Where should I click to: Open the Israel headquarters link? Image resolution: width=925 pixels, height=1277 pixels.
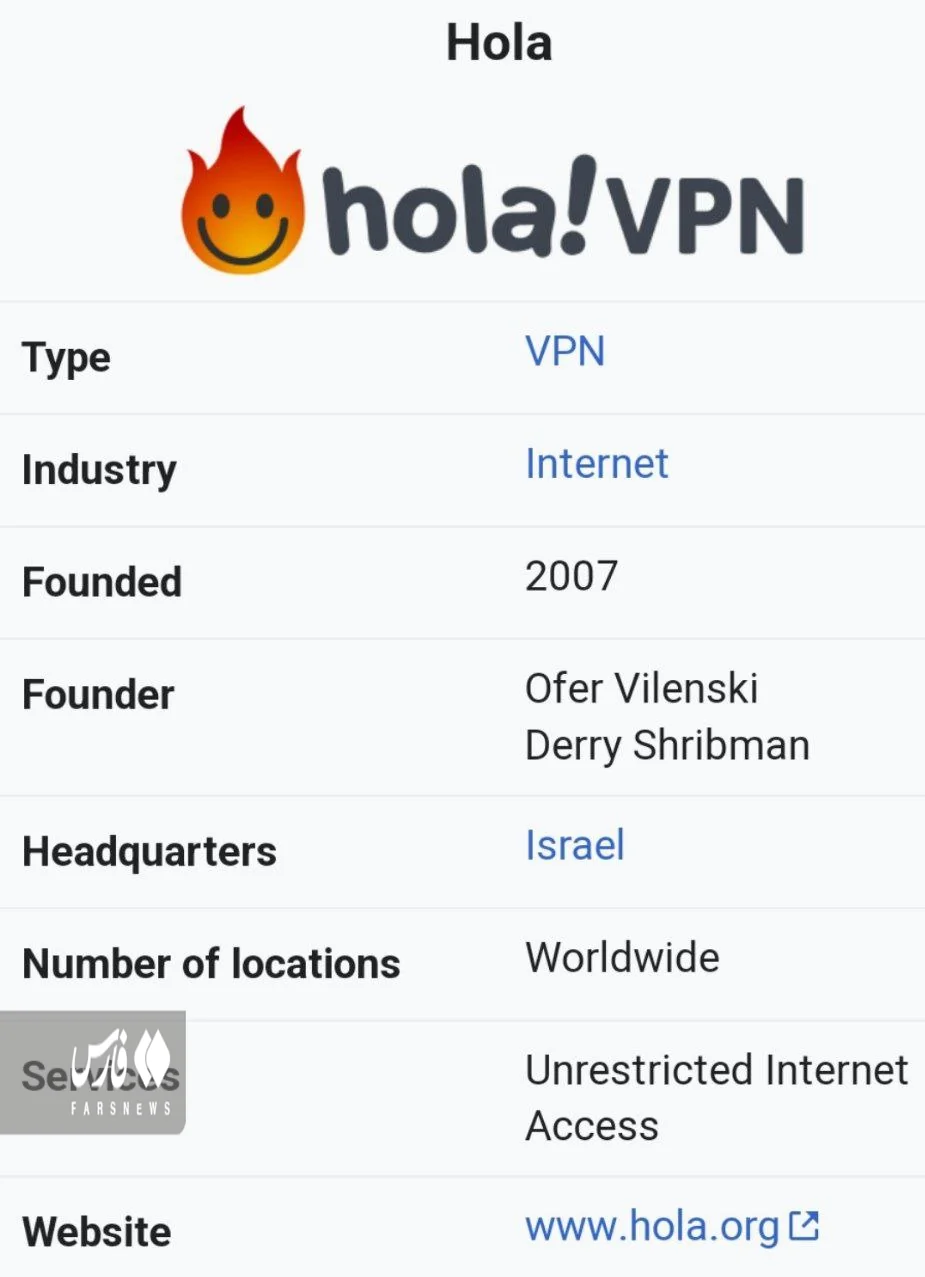[575, 846]
